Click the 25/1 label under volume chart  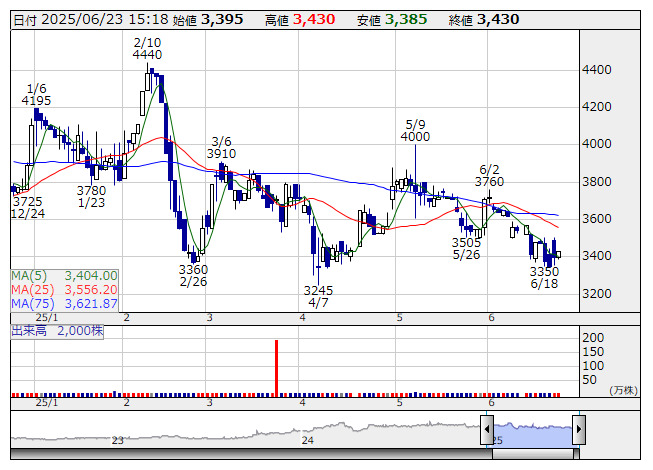[x=47, y=403]
